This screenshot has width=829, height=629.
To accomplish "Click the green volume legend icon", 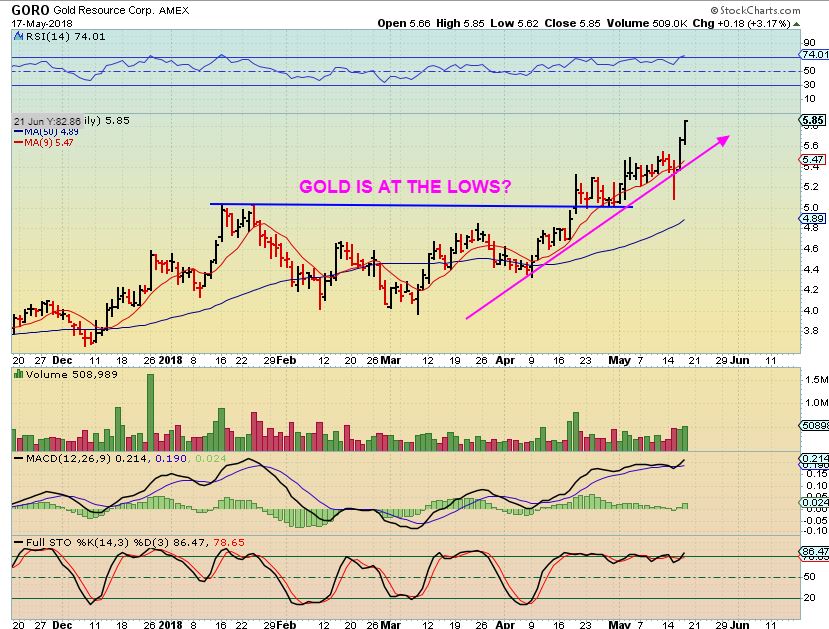I will click(19, 374).
